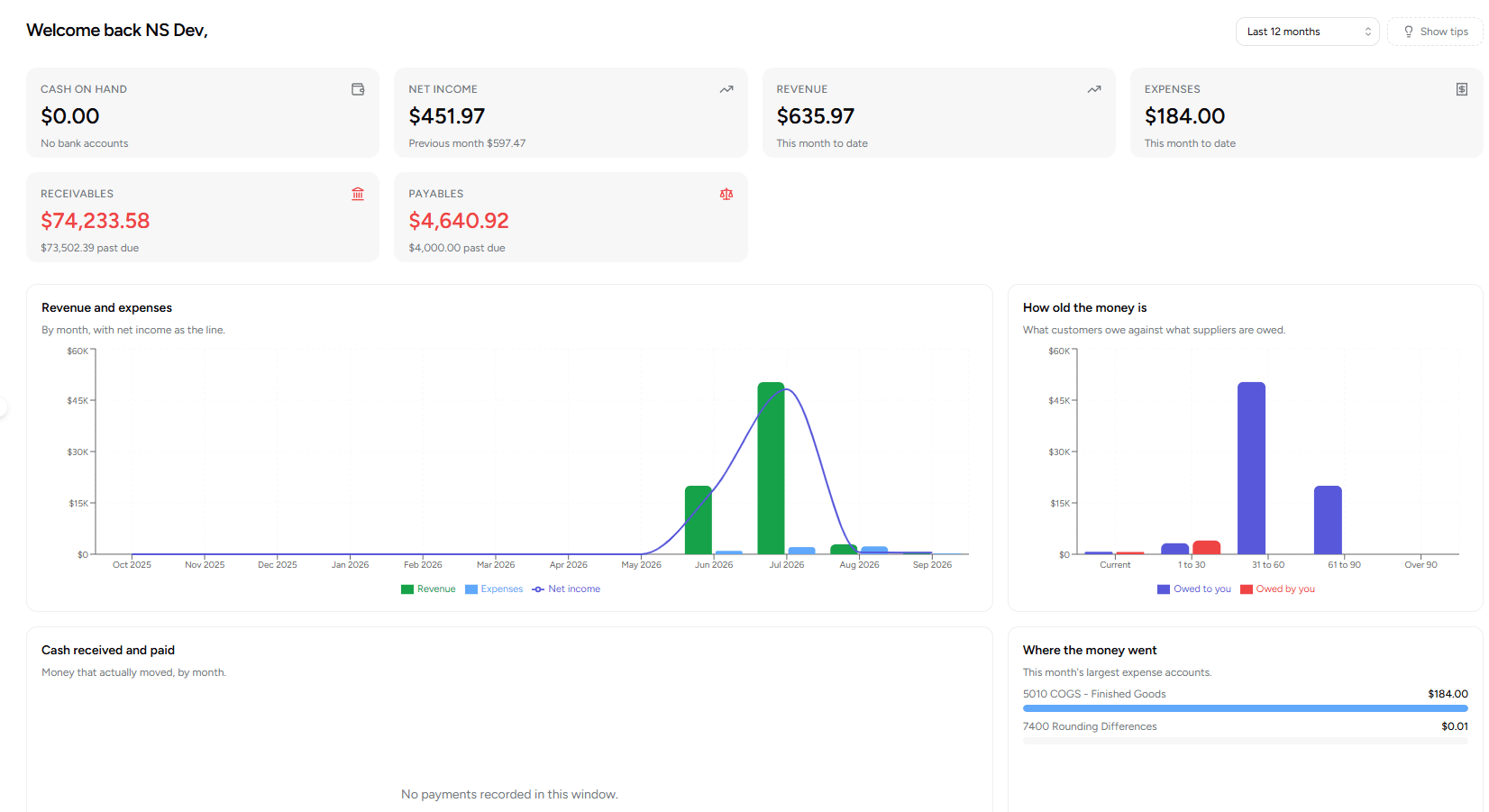Click the 'Over 90' axis label
The image size is (1489, 812).
[x=1420, y=565]
